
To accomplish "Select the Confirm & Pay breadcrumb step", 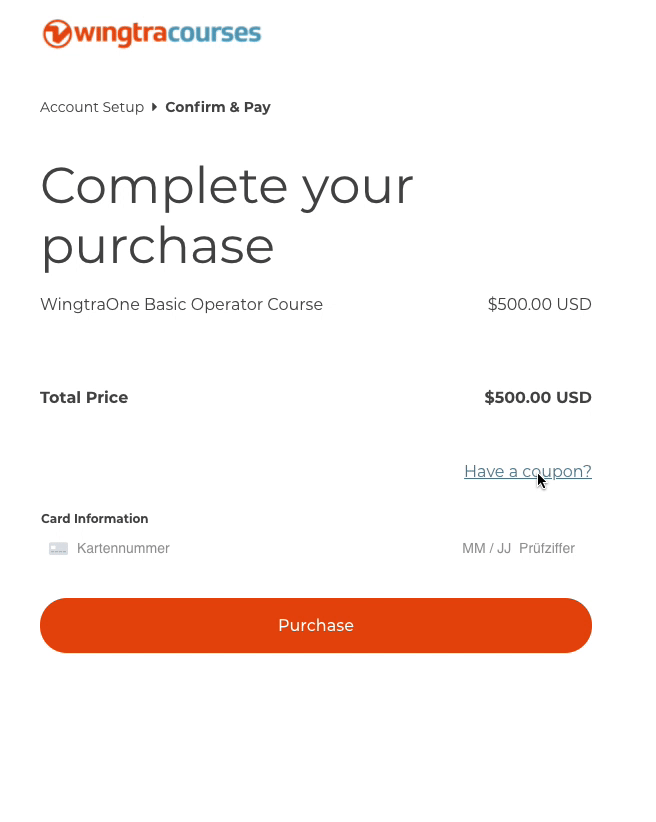I will 218,107.
